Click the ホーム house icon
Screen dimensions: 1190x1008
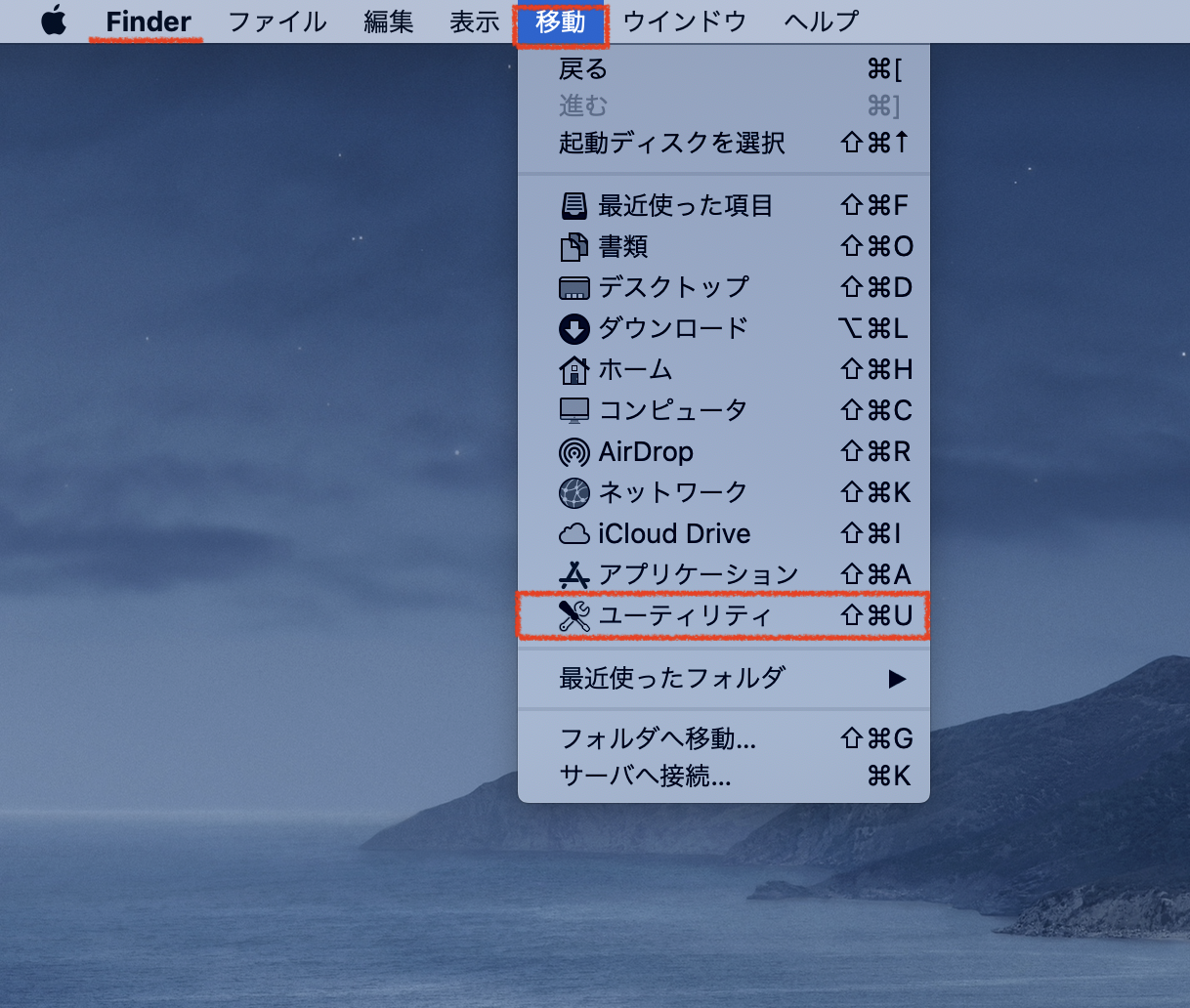point(574,370)
